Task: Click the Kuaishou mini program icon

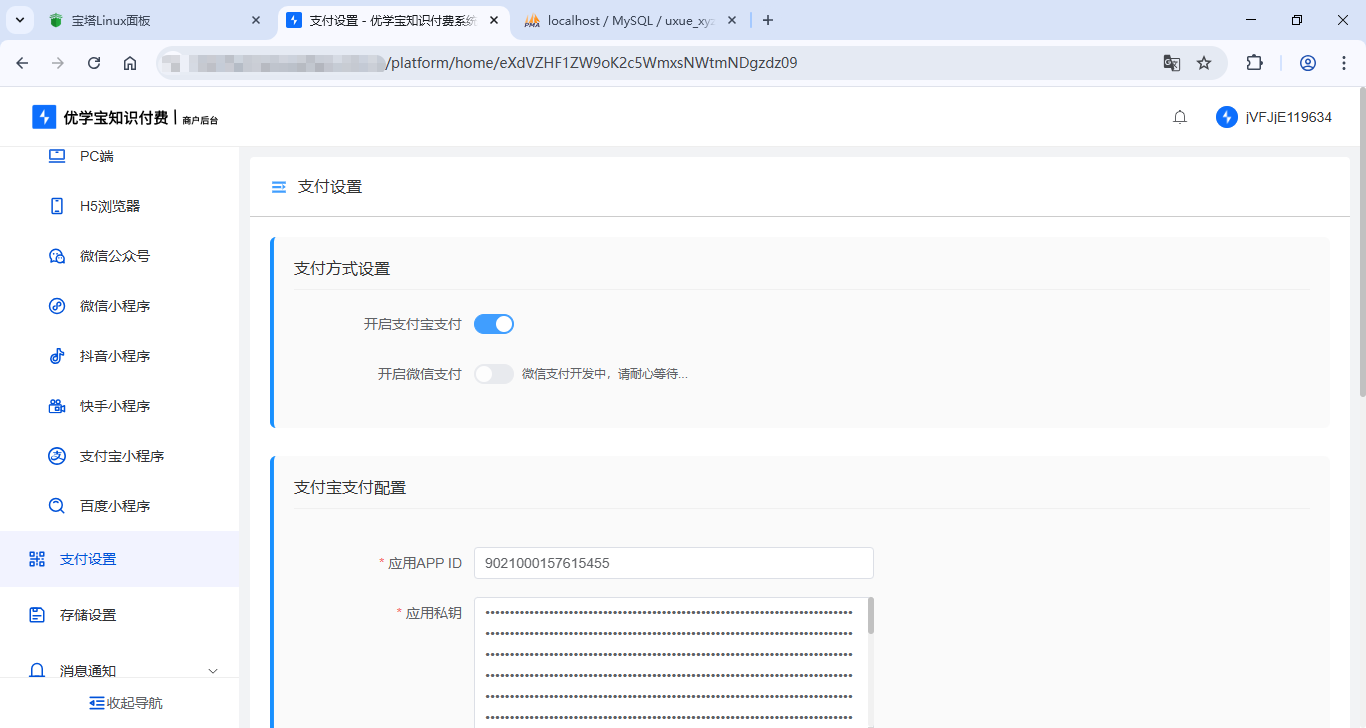Action: (57, 406)
